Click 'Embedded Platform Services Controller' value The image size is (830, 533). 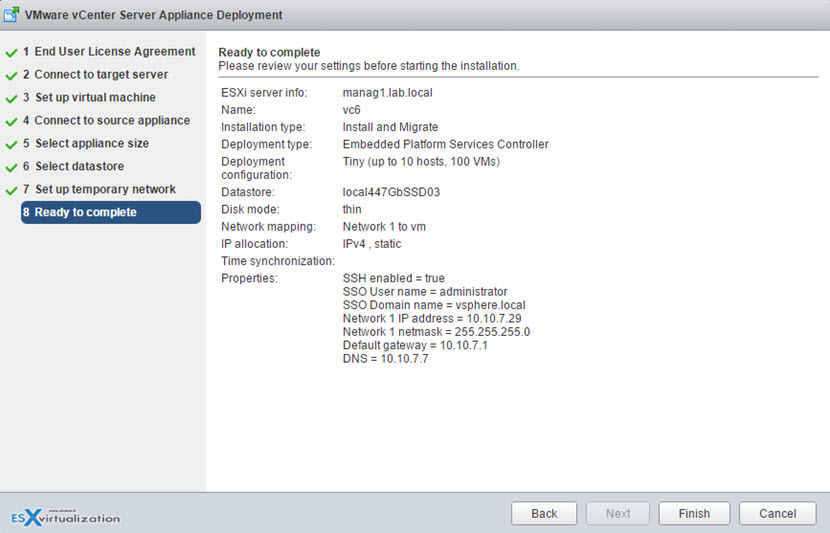pyautogui.click(x=445, y=144)
